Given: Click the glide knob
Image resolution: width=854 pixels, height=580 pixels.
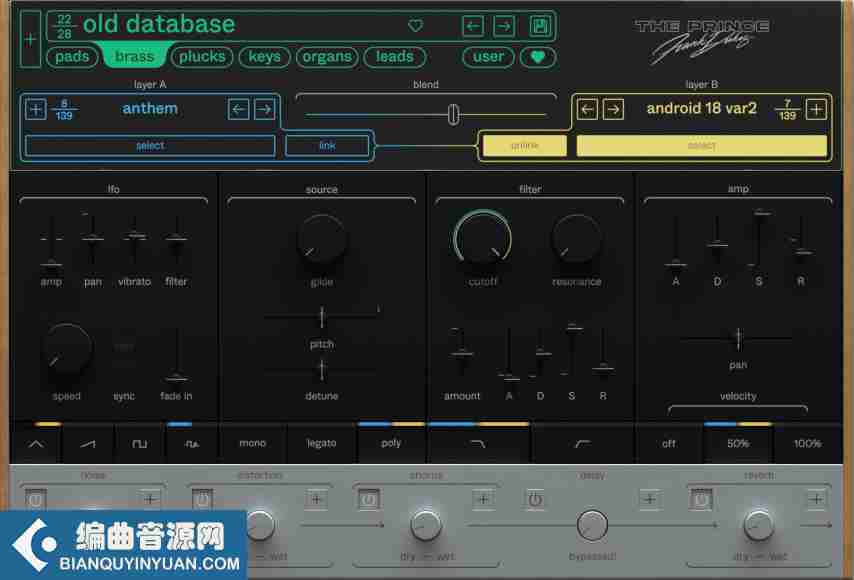Looking at the screenshot, I should pyautogui.click(x=322, y=239).
